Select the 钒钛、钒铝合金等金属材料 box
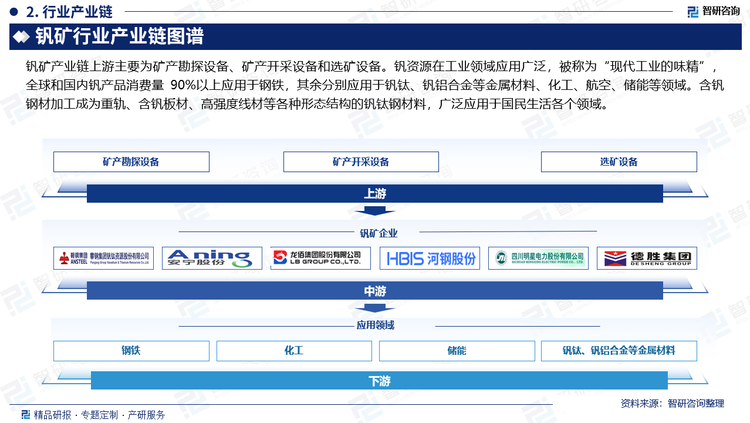Screen dimensions: 750x423 point(619,351)
